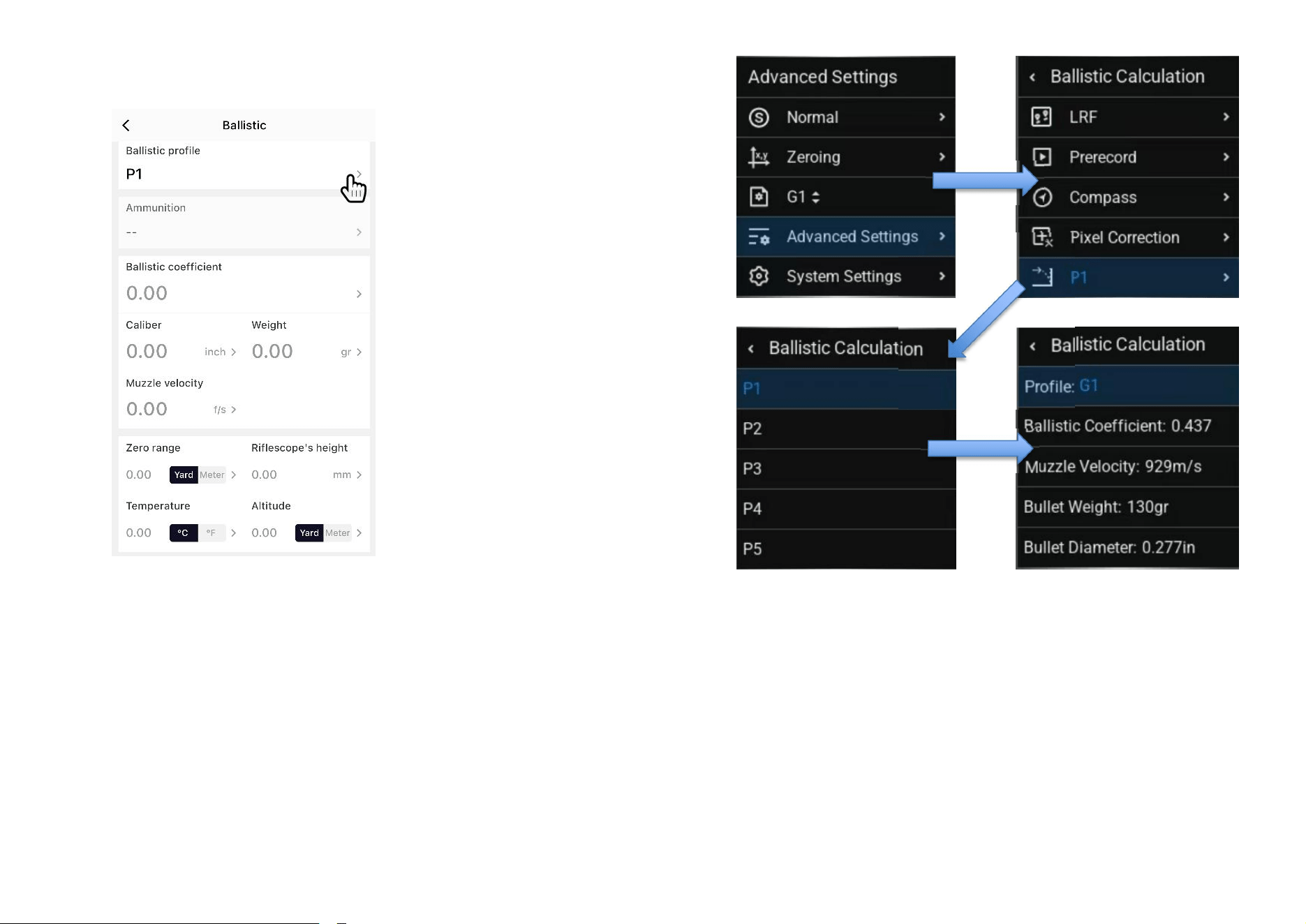Click the Ballistic coefficient 0.00 field

click(147, 293)
